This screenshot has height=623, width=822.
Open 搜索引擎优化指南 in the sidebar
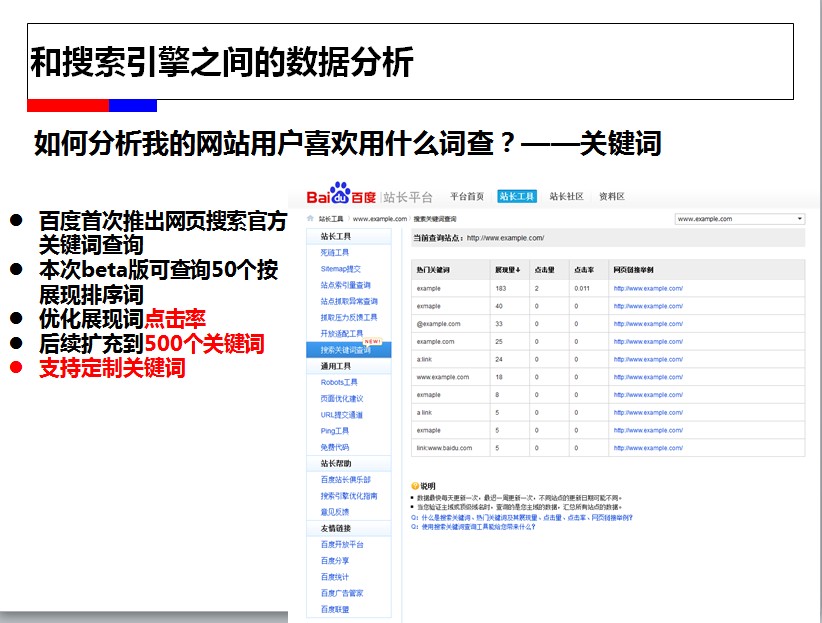click(x=349, y=496)
